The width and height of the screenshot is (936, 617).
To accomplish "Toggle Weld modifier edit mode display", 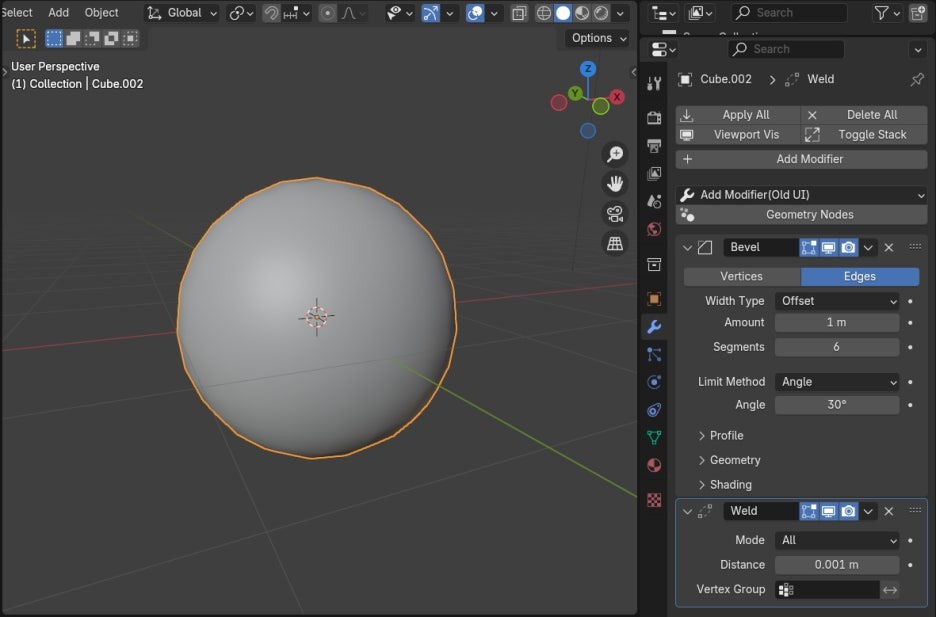I will point(809,511).
